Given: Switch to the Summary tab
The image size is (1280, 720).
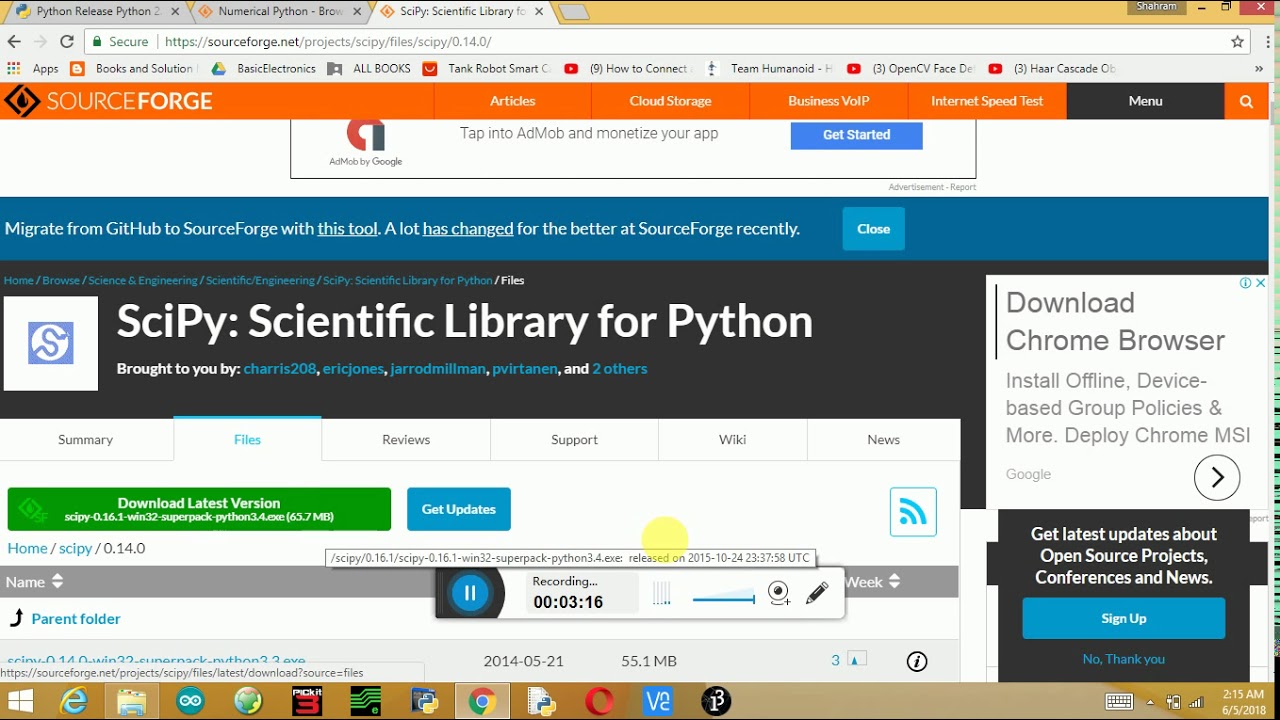Looking at the screenshot, I should (x=86, y=439).
